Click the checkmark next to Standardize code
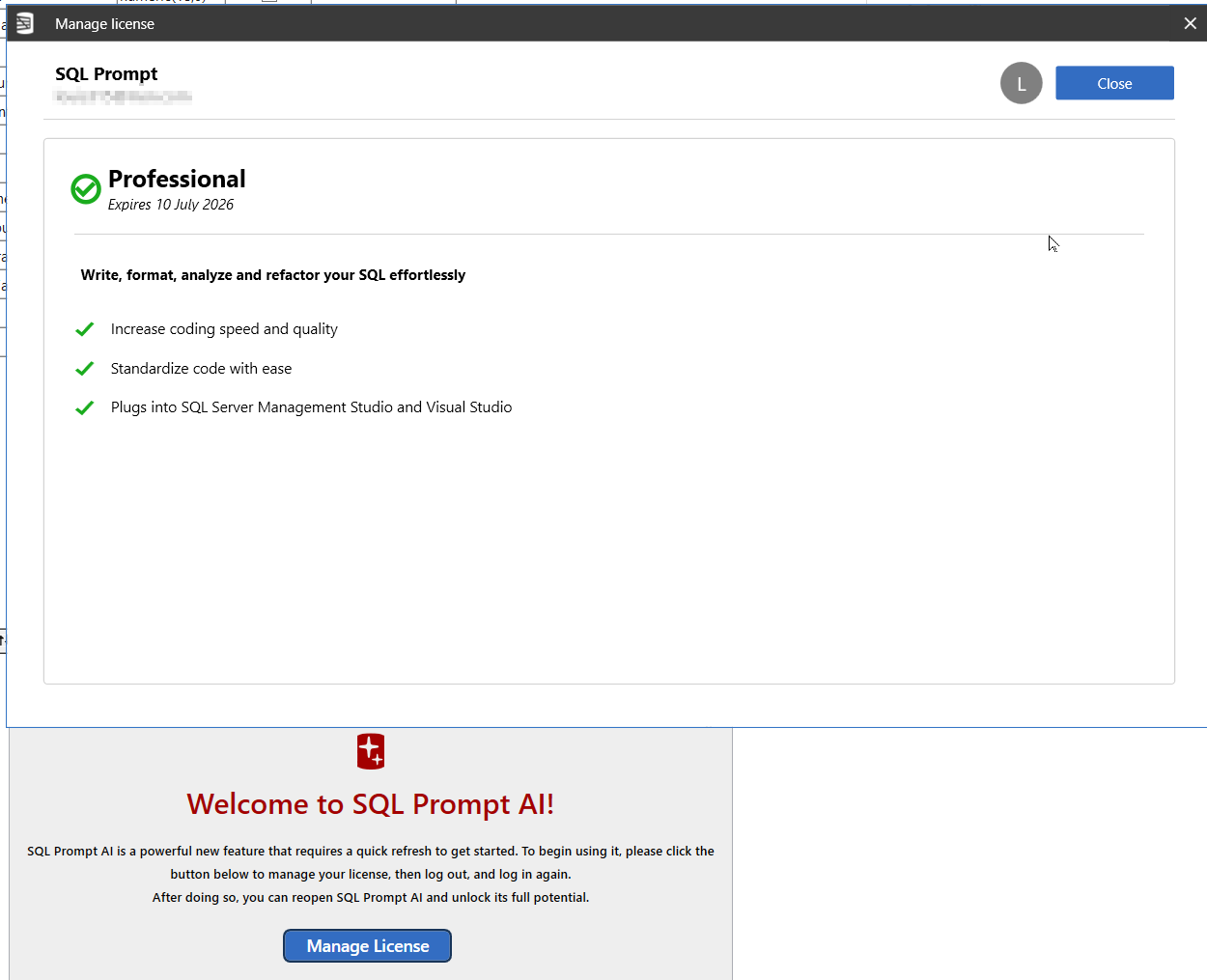 point(85,369)
